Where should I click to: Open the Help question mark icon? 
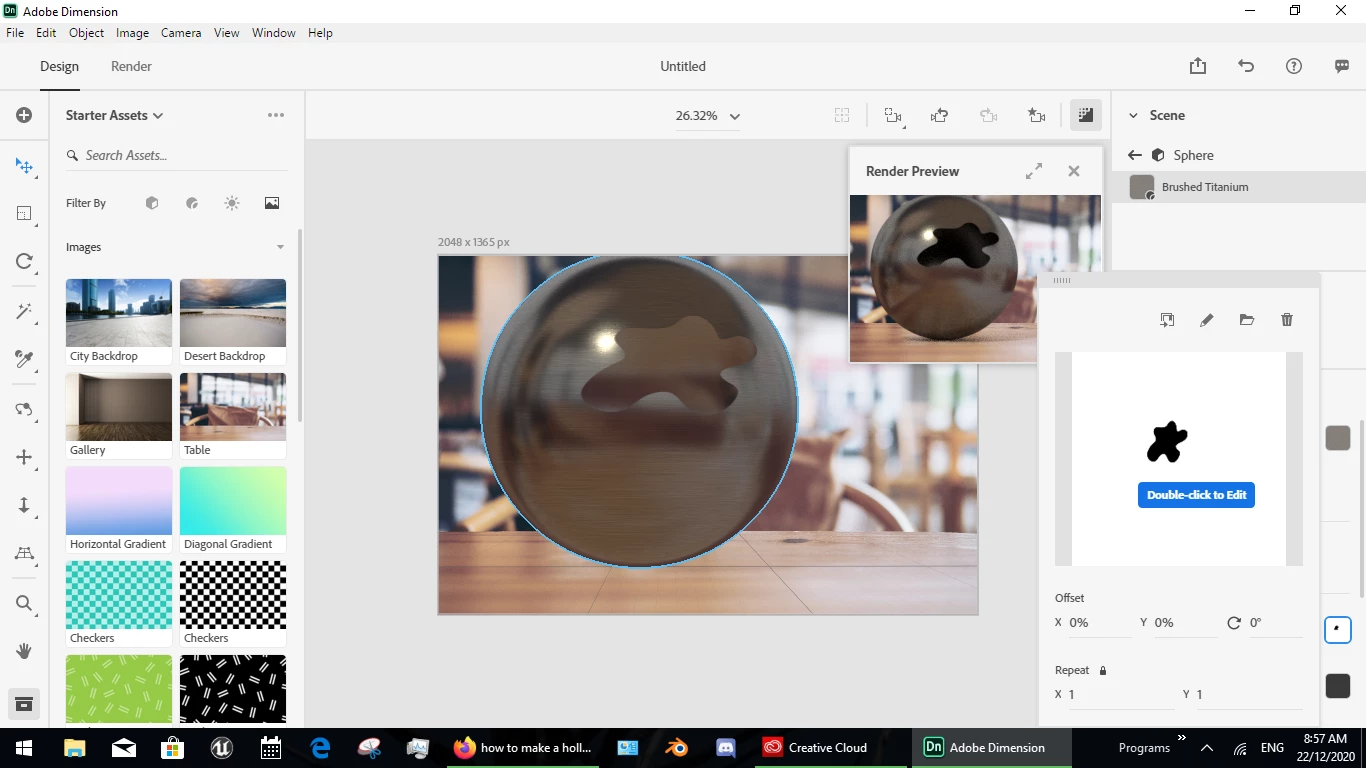point(1294,66)
